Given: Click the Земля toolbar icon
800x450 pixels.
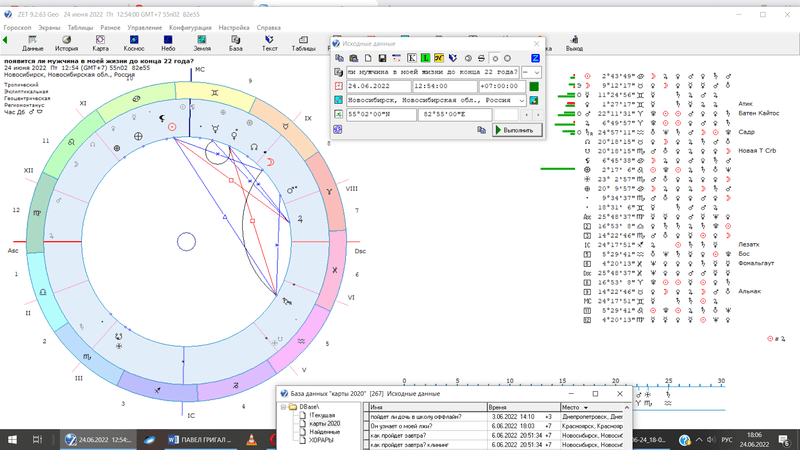Looking at the screenshot, I should 202,41.
